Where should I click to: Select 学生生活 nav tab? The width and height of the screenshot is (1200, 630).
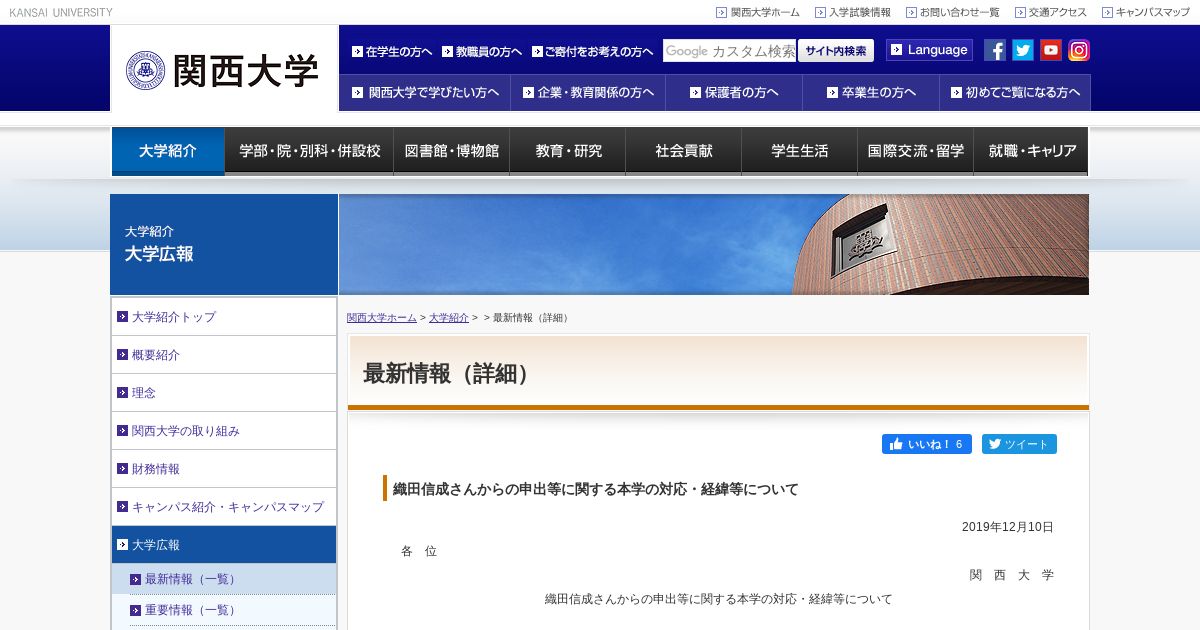(800, 151)
